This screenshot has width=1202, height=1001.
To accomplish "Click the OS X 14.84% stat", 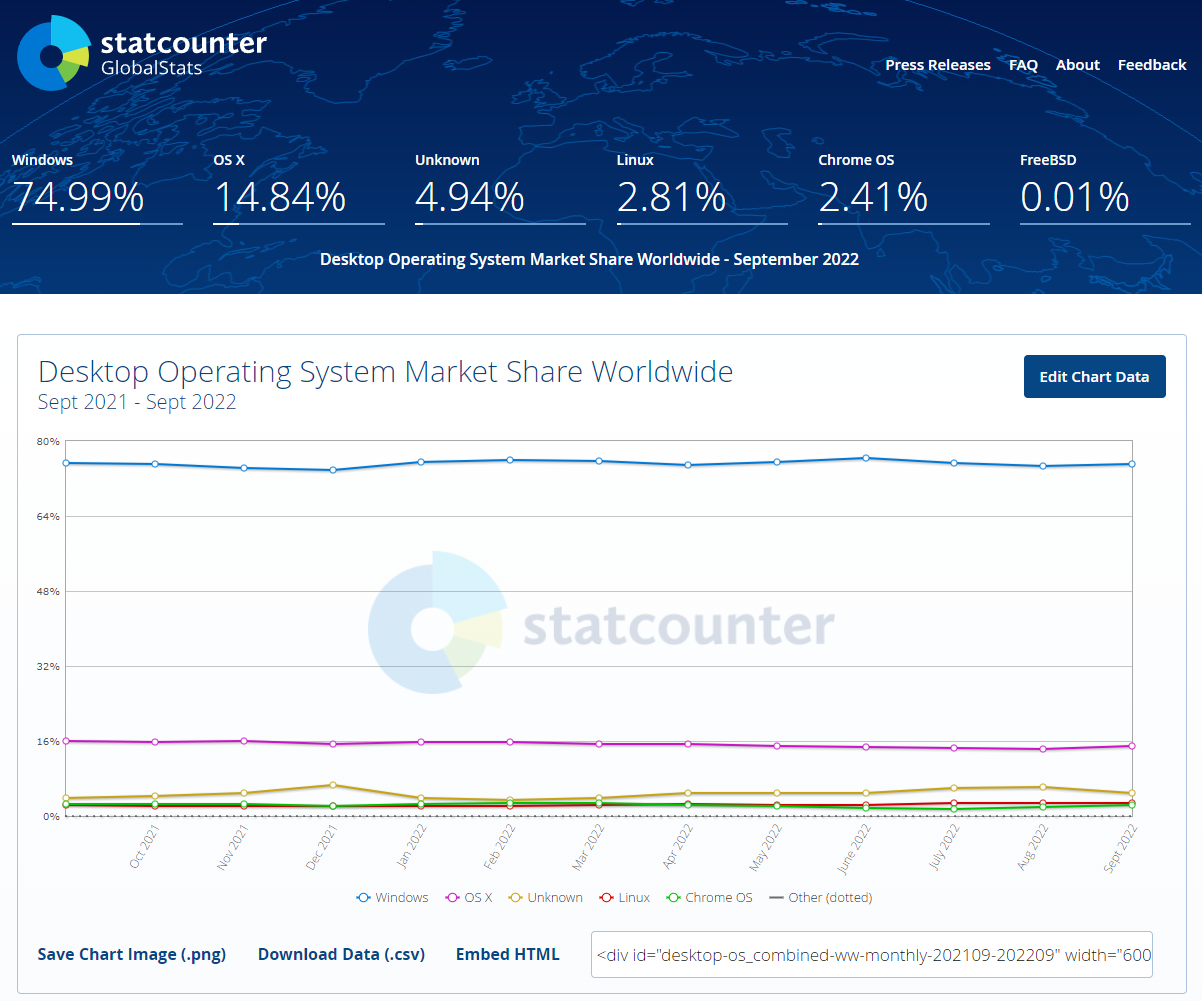I will [298, 188].
